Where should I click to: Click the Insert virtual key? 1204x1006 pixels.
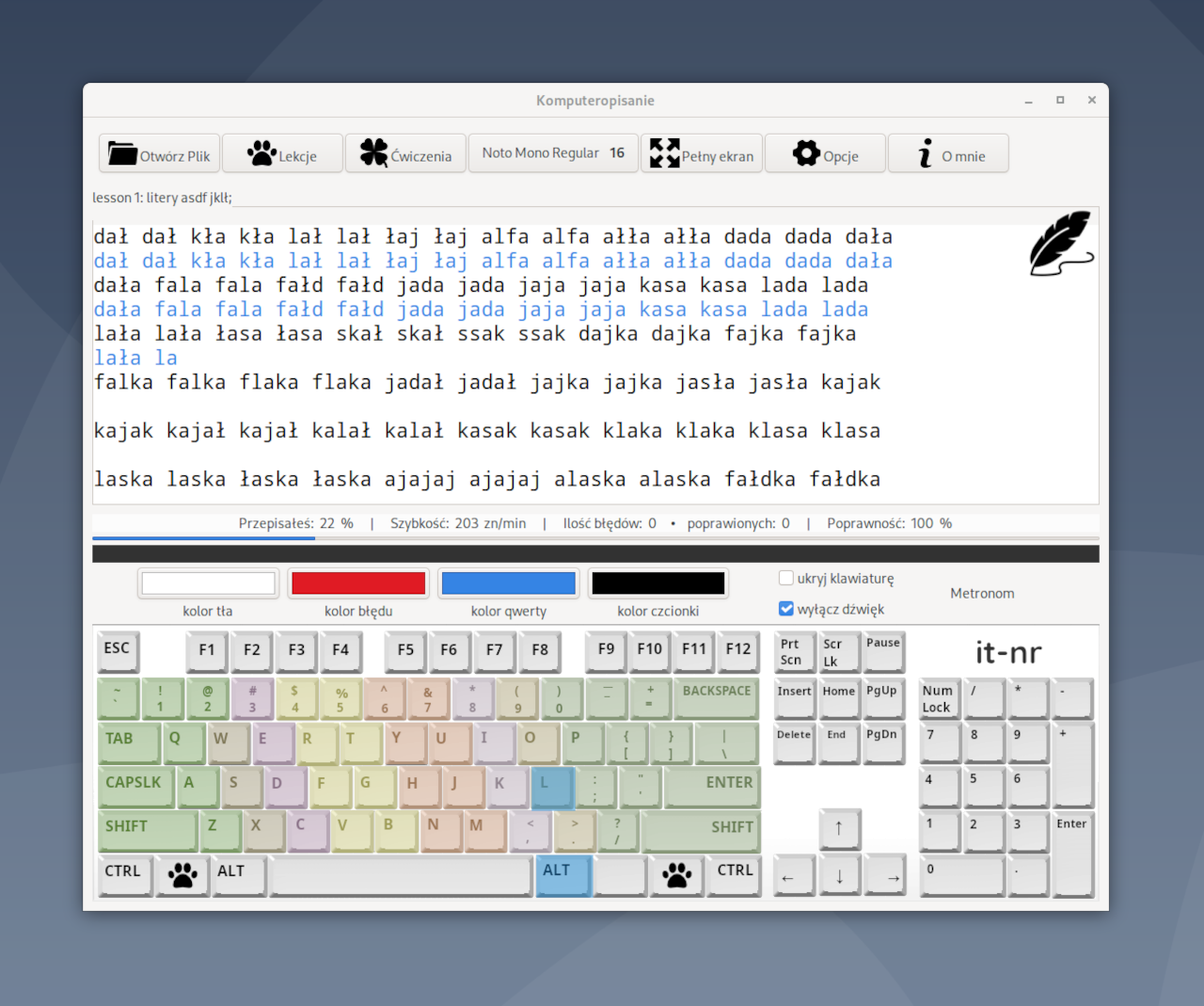[794, 698]
